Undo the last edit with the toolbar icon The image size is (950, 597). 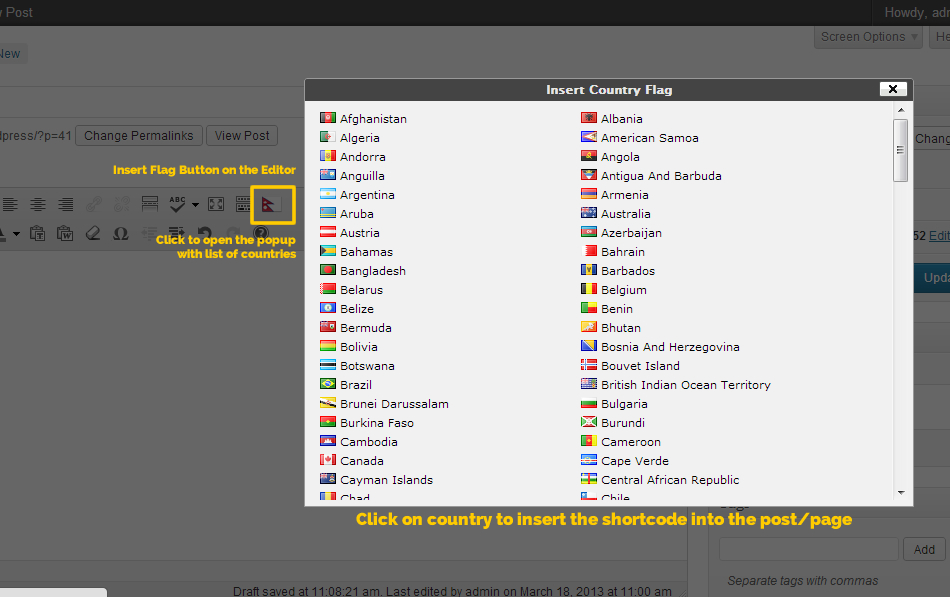[x=204, y=233]
